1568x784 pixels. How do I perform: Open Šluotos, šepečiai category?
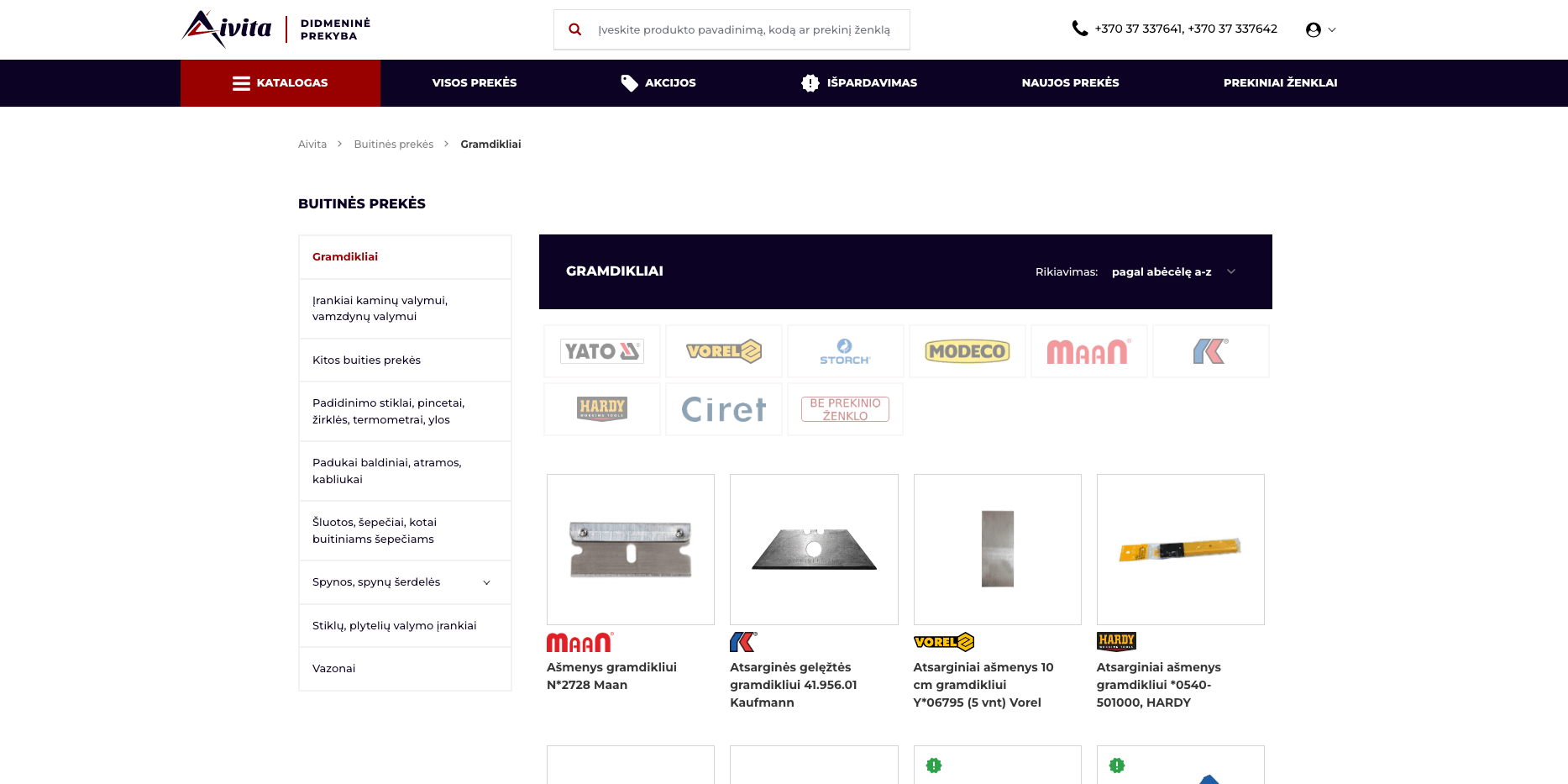405,531
